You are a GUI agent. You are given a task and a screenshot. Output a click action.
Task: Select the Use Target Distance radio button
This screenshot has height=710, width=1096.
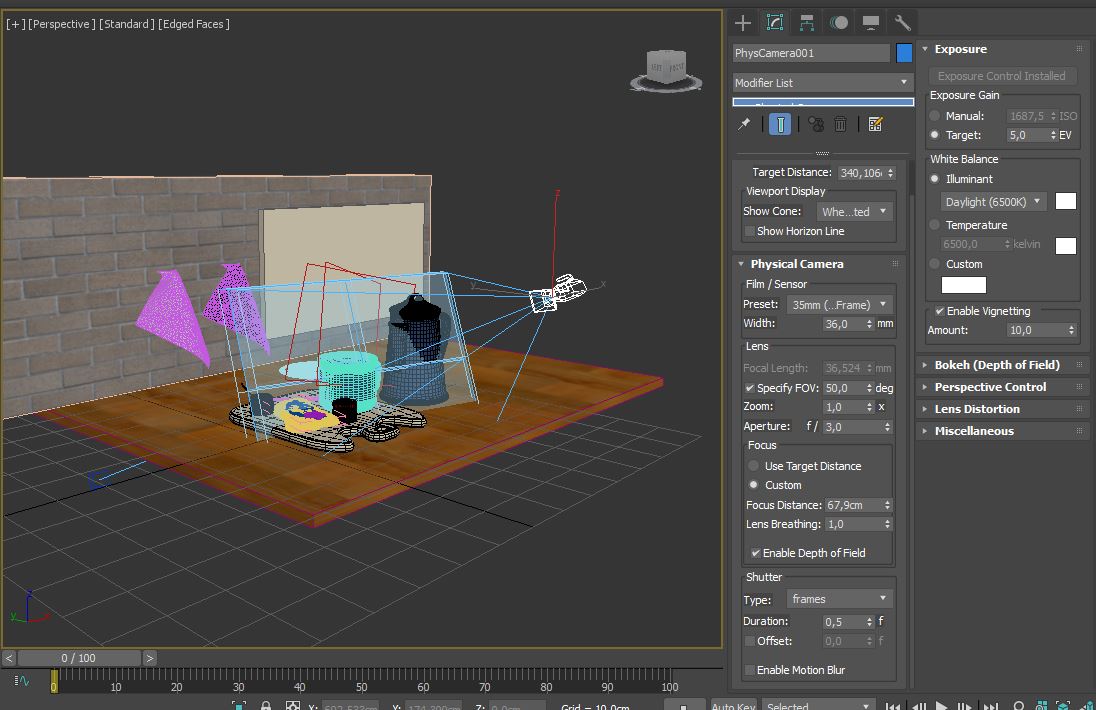pos(754,466)
